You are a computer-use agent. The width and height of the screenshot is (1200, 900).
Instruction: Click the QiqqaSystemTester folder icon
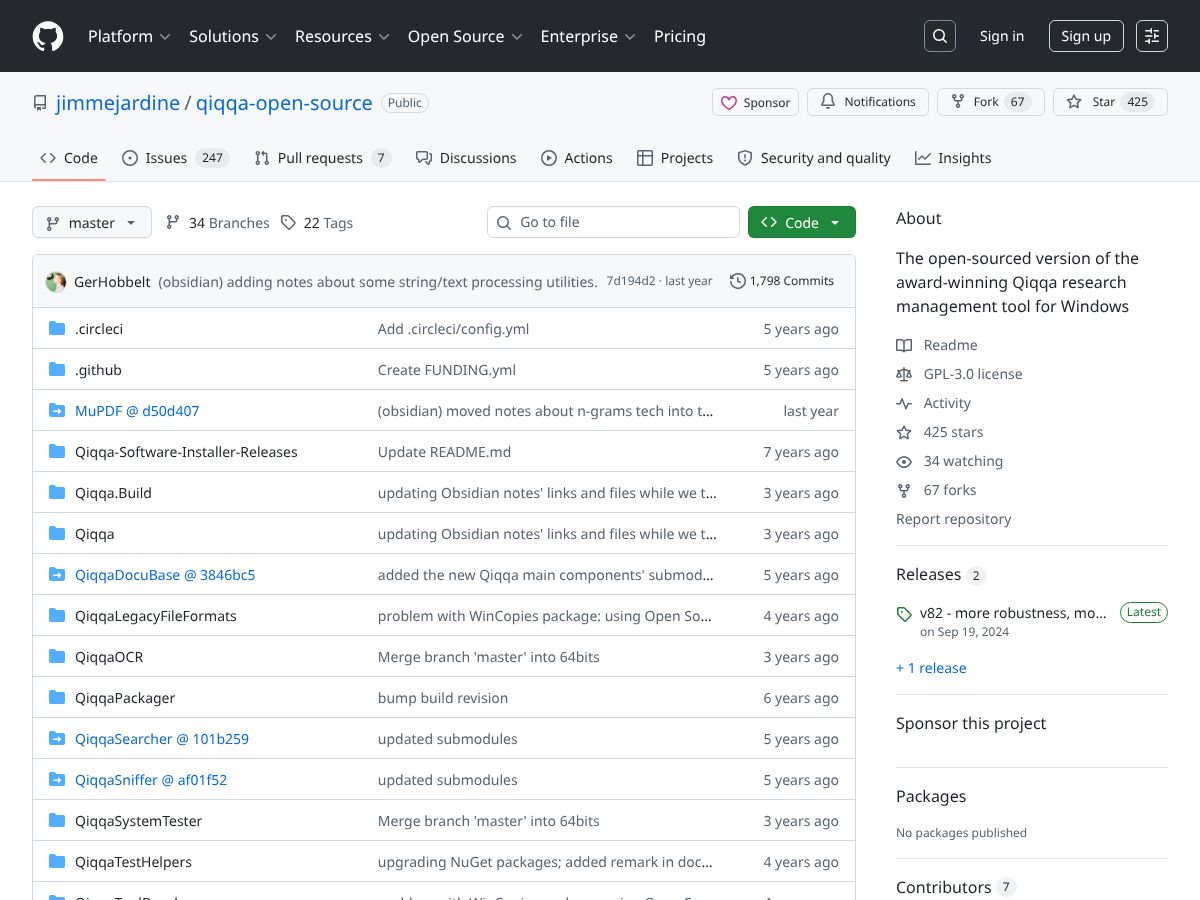click(57, 821)
